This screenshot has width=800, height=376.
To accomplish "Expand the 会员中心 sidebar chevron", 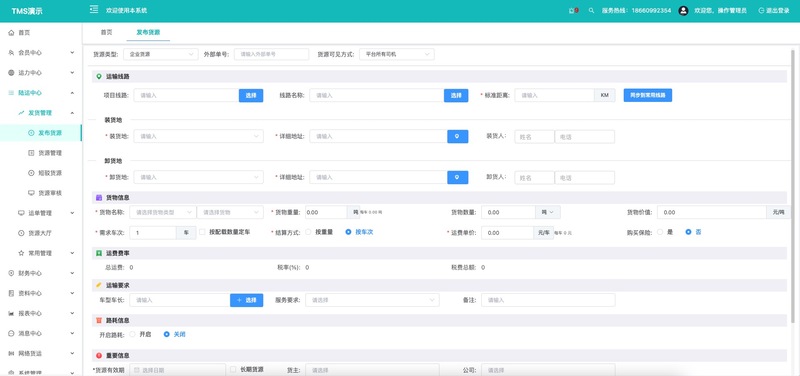I will click(x=72, y=53).
